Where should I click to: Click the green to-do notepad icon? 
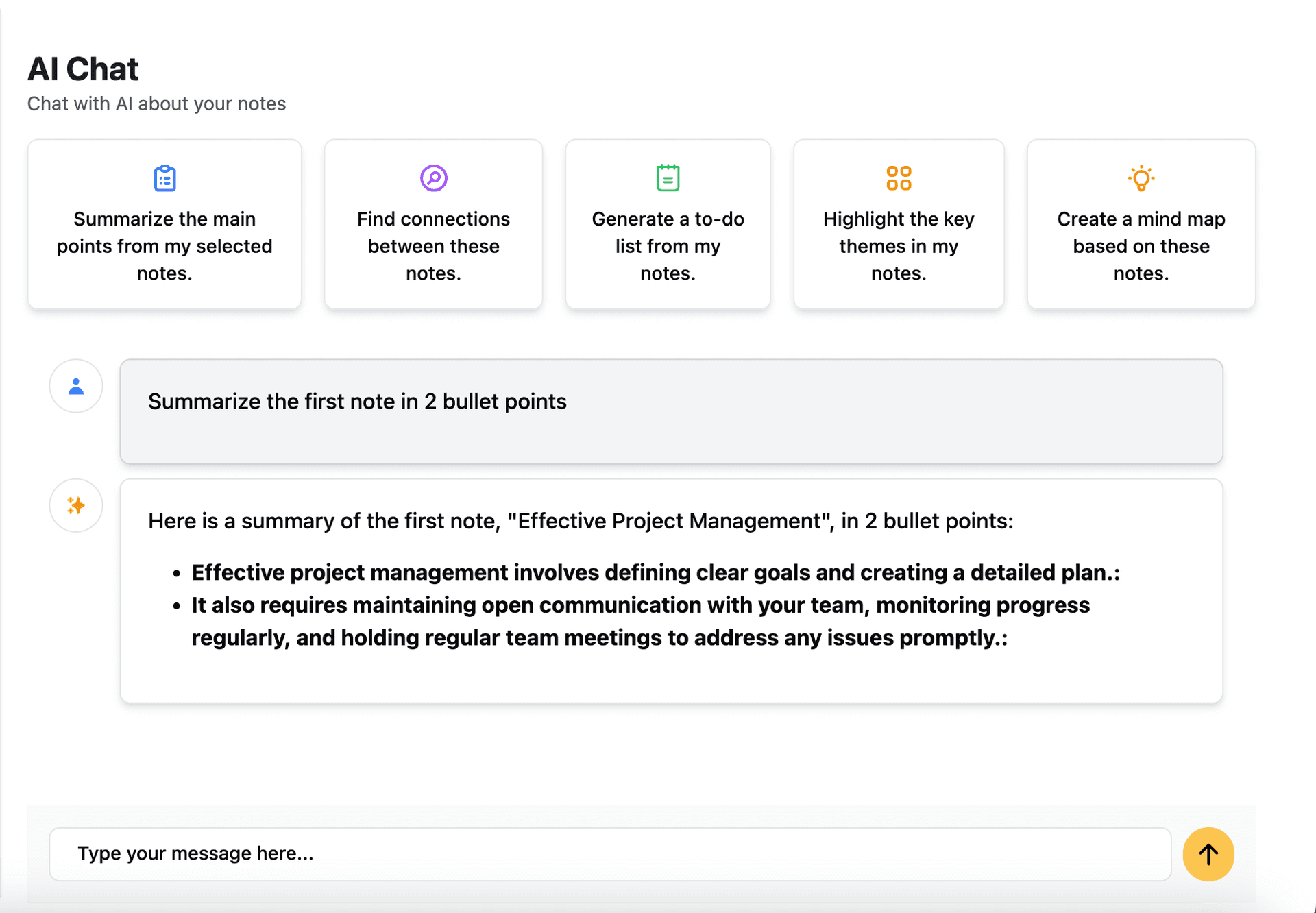668,178
